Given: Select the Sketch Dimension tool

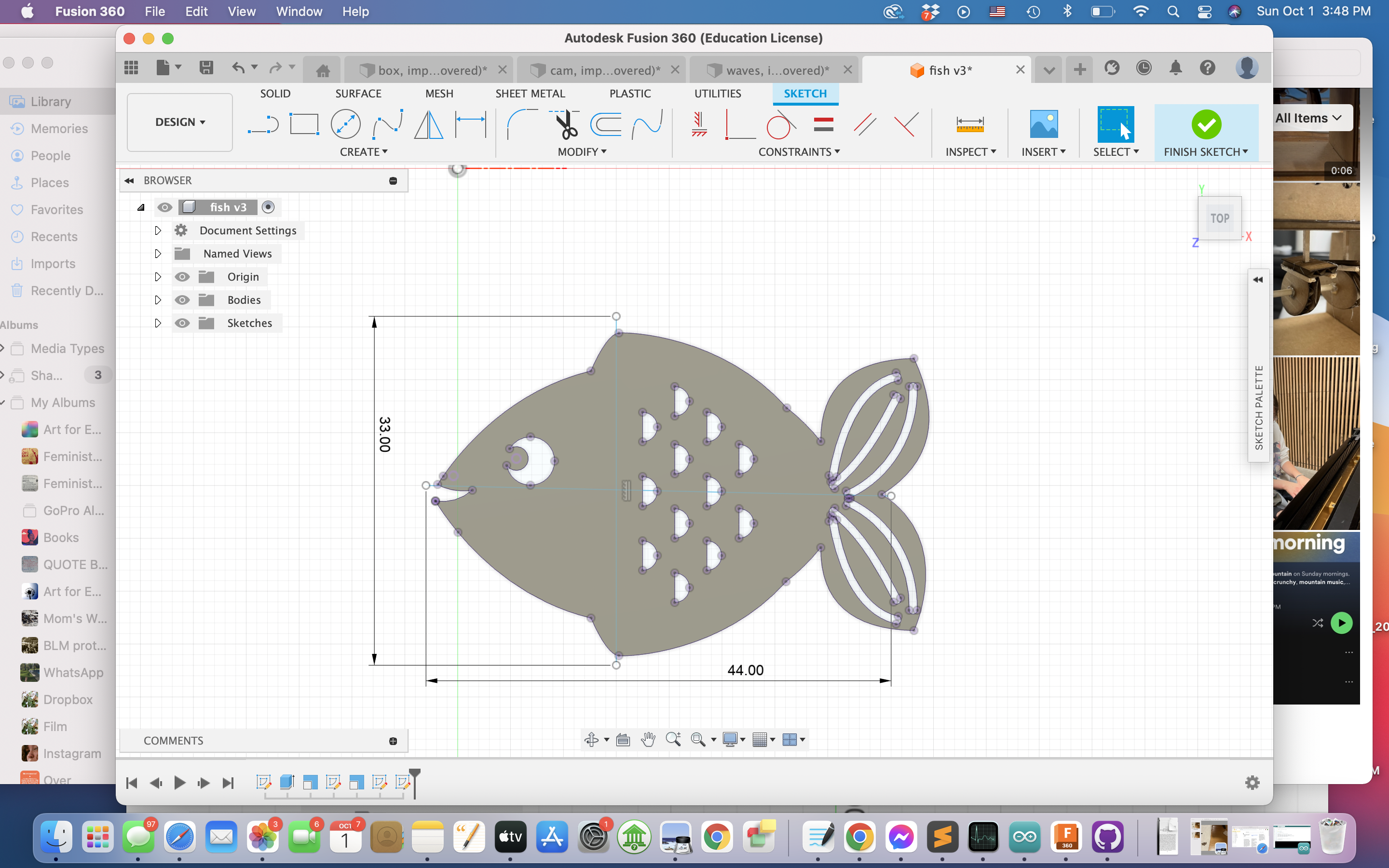Looking at the screenshot, I should [x=470, y=124].
